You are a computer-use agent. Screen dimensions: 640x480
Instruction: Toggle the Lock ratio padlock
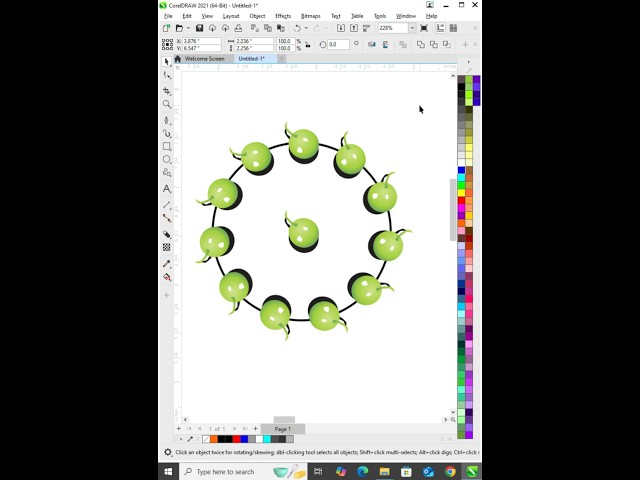pos(308,44)
